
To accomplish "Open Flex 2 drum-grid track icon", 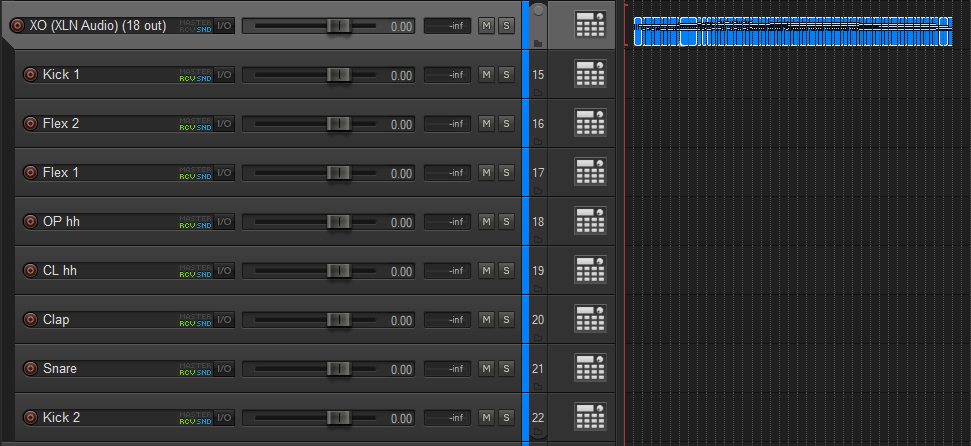I will pos(590,123).
